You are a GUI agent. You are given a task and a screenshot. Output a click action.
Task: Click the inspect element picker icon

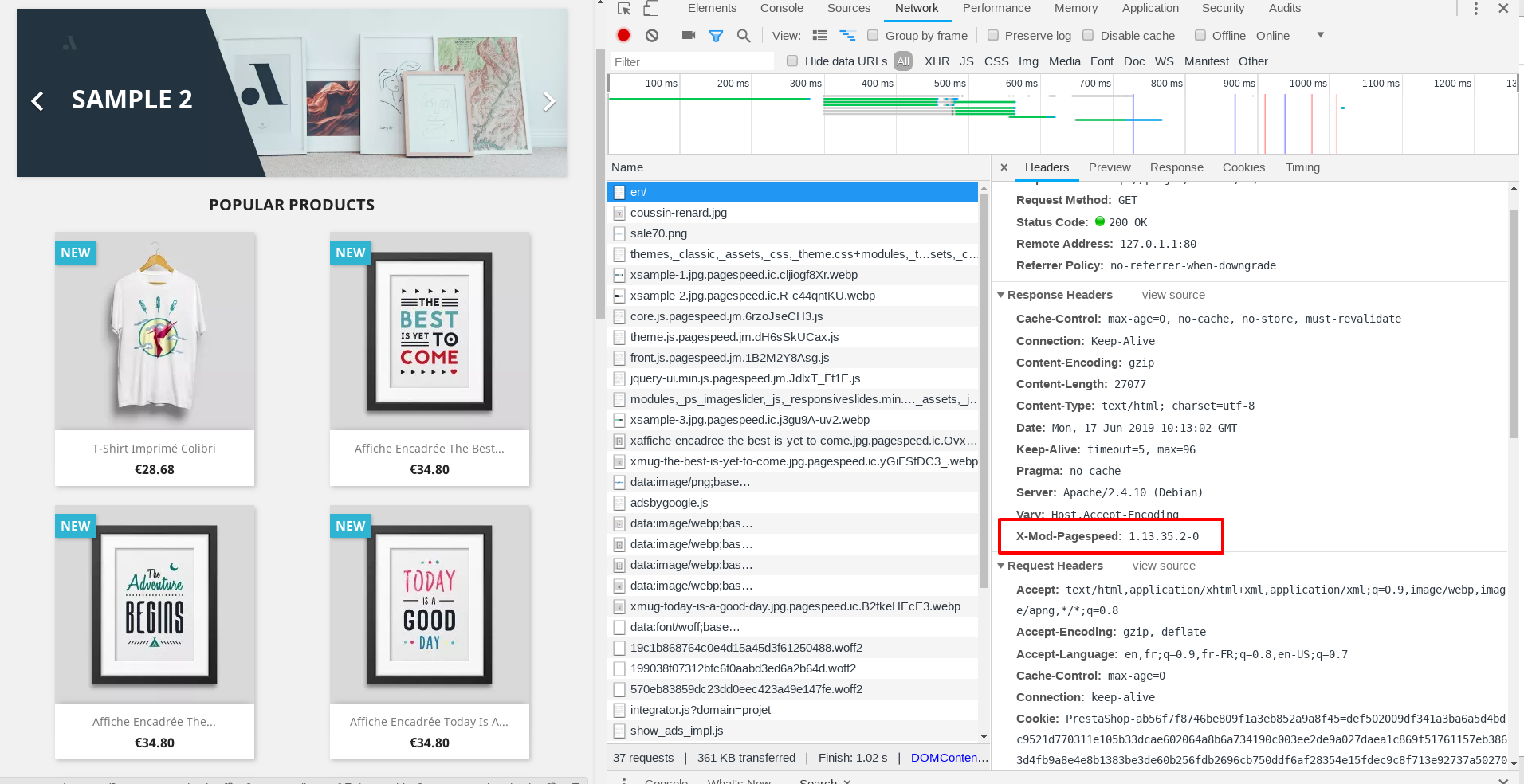click(624, 8)
